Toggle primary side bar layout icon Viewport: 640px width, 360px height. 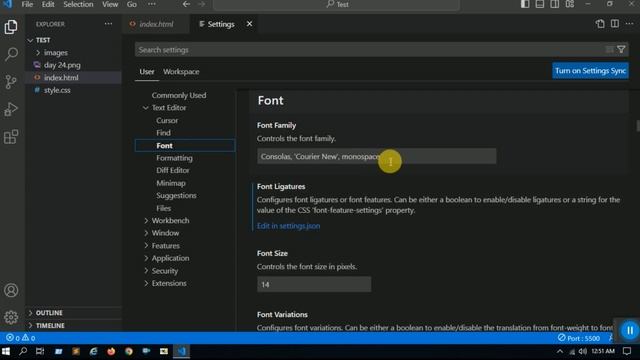(525, 4)
